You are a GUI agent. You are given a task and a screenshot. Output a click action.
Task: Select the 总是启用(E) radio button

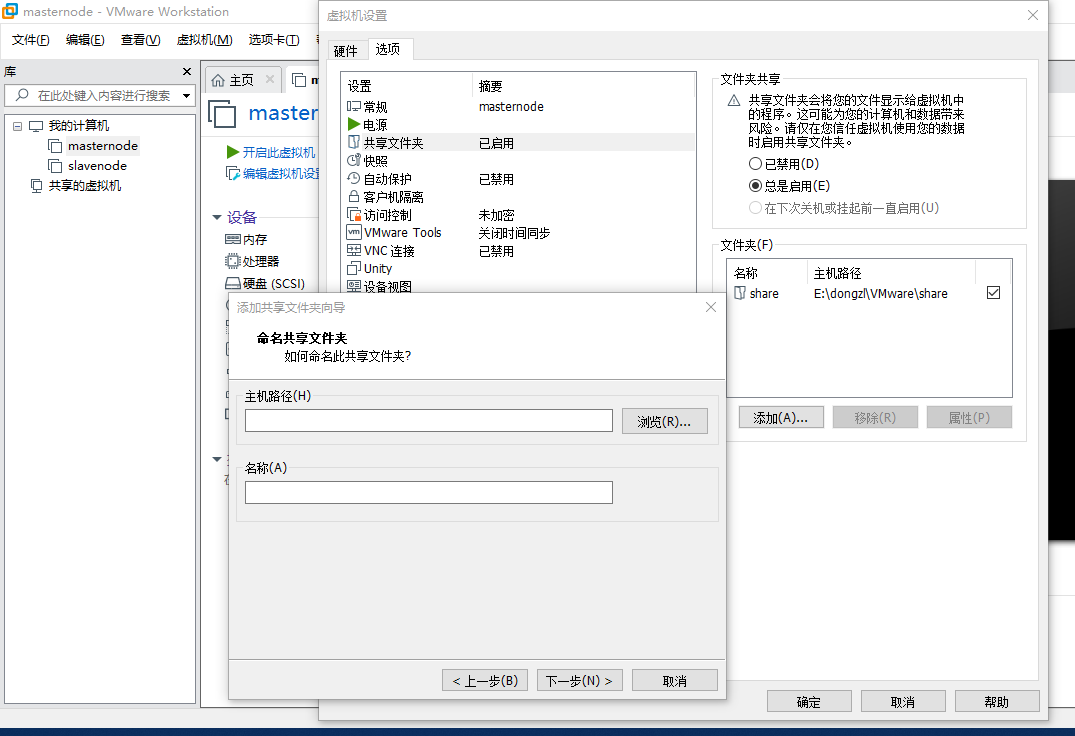coord(756,186)
